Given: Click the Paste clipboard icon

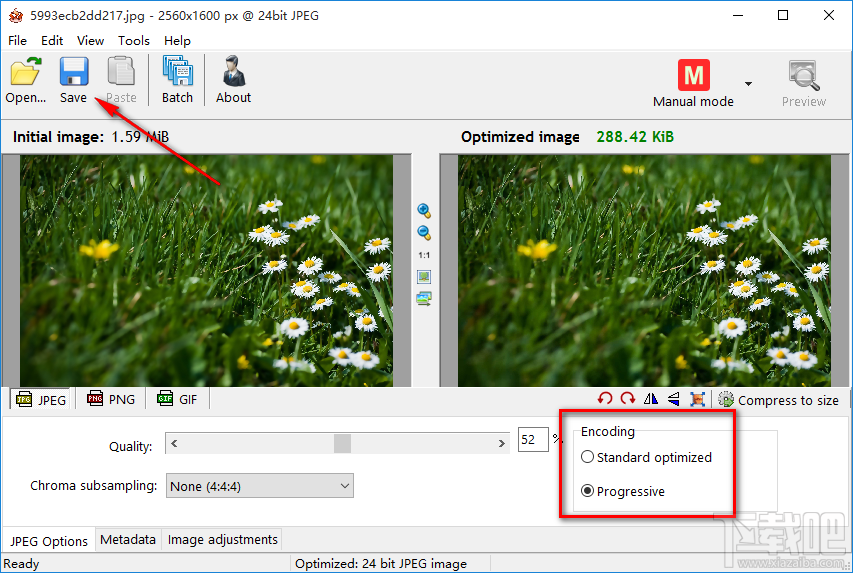Looking at the screenshot, I should point(121,71).
